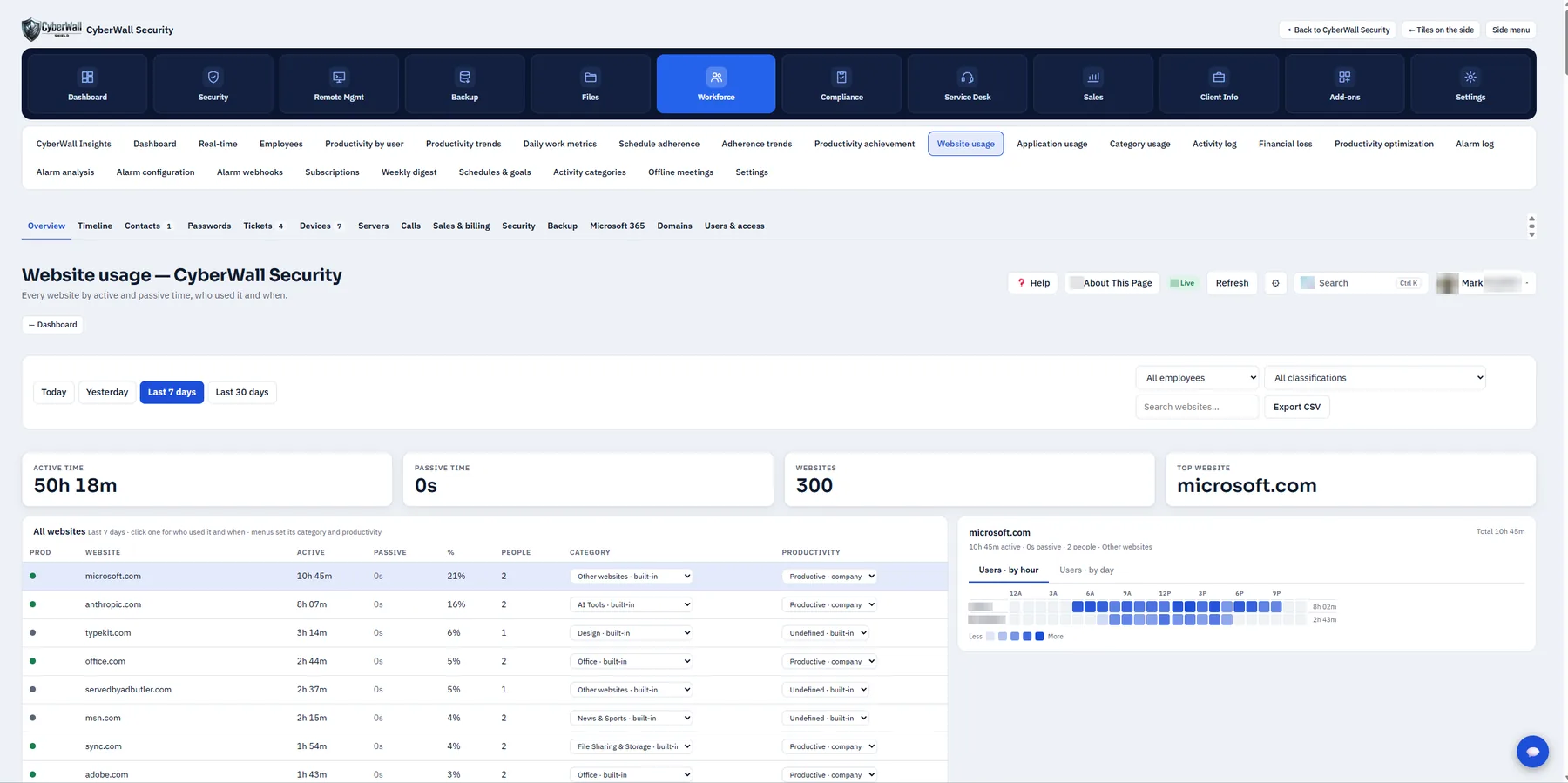
Task: Click the gear icon next to Refresh
Action: pos(1275,283)
